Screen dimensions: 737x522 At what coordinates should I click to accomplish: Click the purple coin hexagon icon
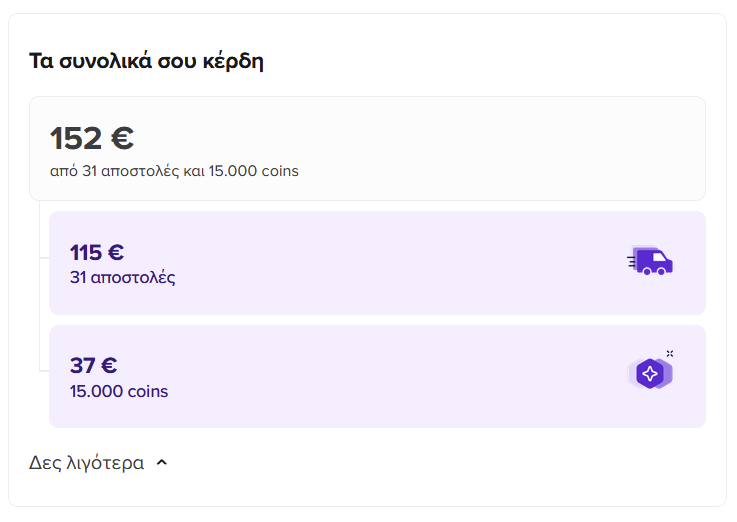coord(650,374)
